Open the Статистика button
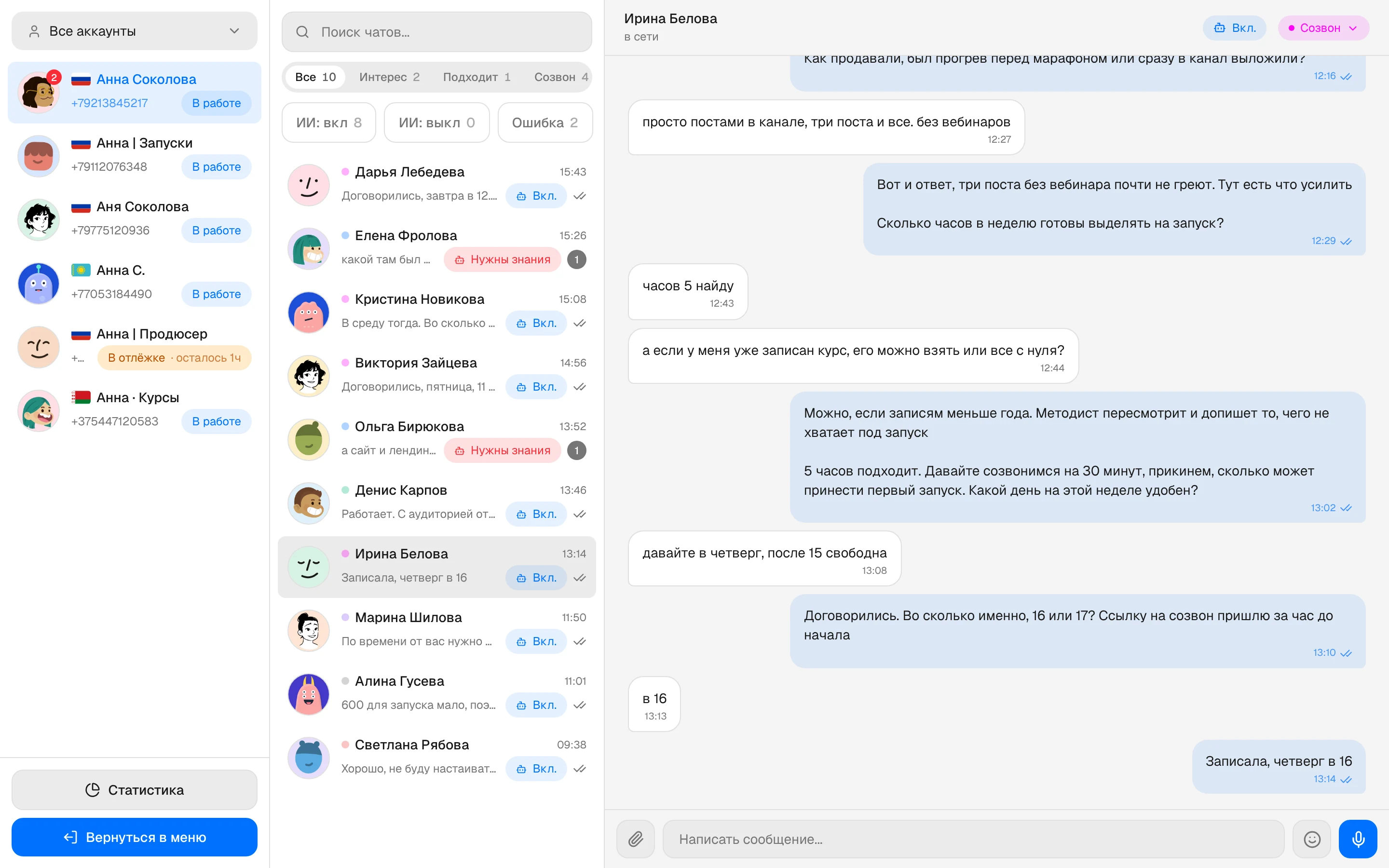This screenshot has height=868, width=1389. point(134,790)
